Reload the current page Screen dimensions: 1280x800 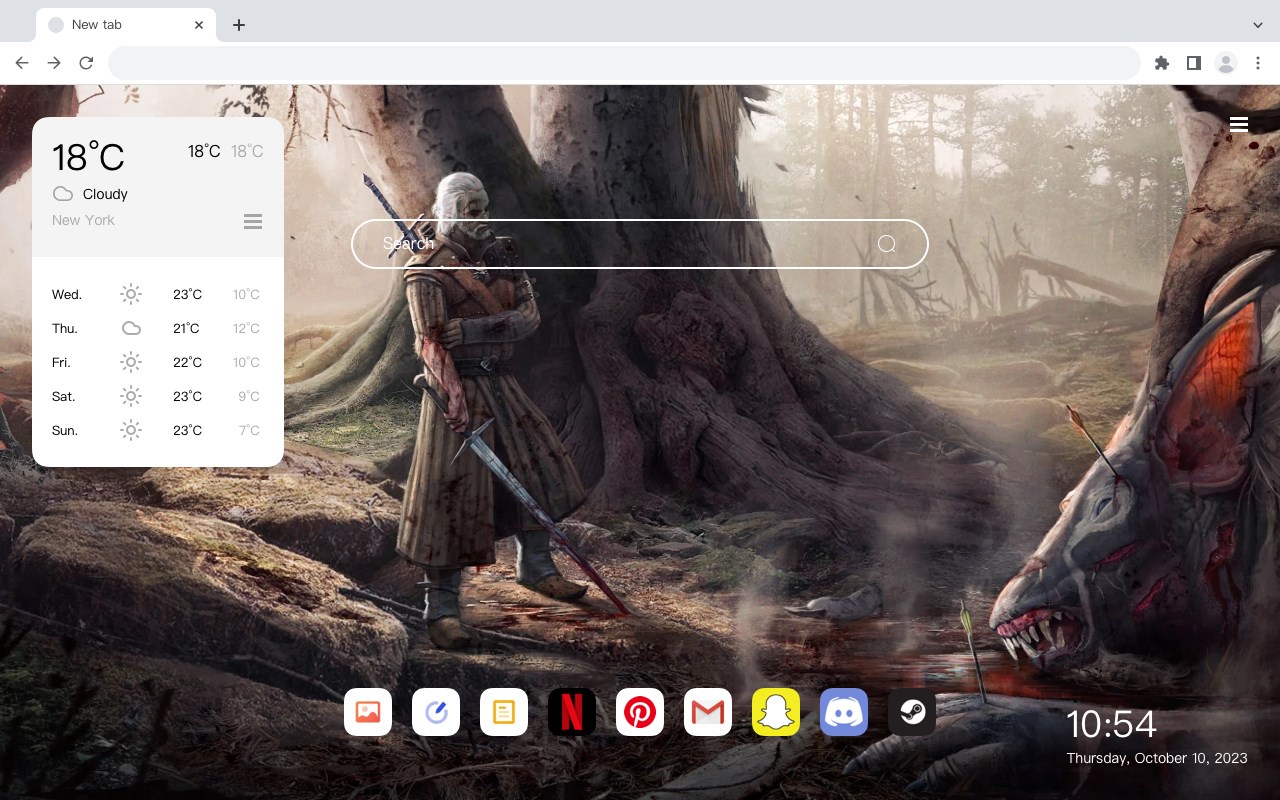pyautogui.click(x=86, y=63)
